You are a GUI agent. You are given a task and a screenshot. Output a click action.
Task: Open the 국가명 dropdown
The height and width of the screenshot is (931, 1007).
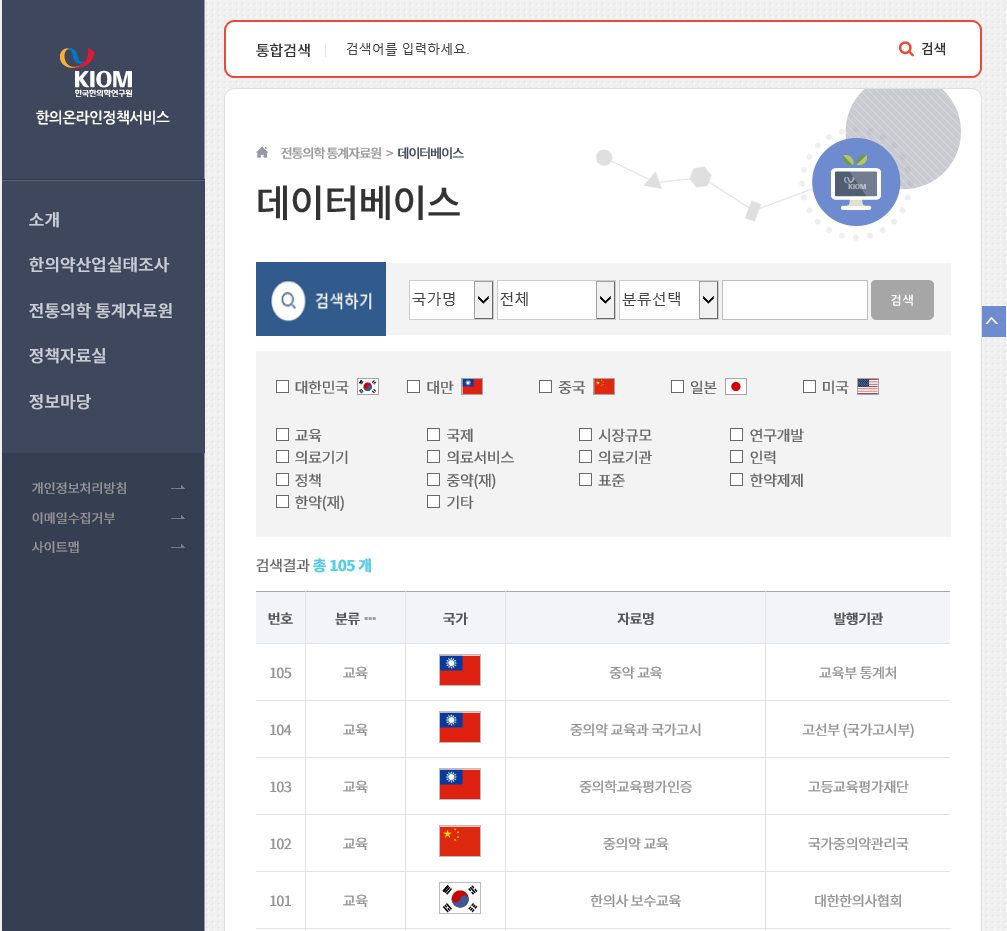click(x=451, y=300)
